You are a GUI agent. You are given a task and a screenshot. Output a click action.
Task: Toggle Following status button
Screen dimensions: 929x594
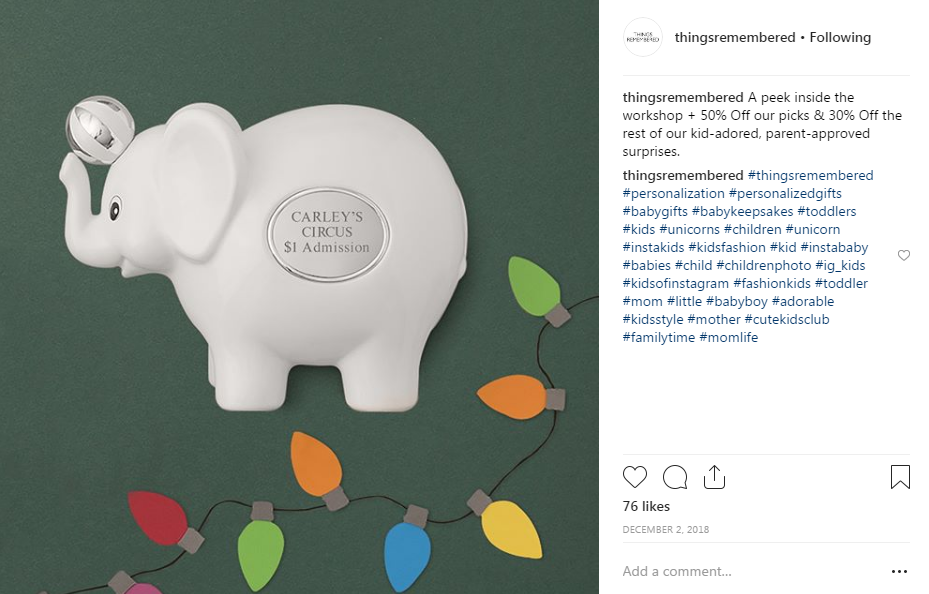pos(840,37)
